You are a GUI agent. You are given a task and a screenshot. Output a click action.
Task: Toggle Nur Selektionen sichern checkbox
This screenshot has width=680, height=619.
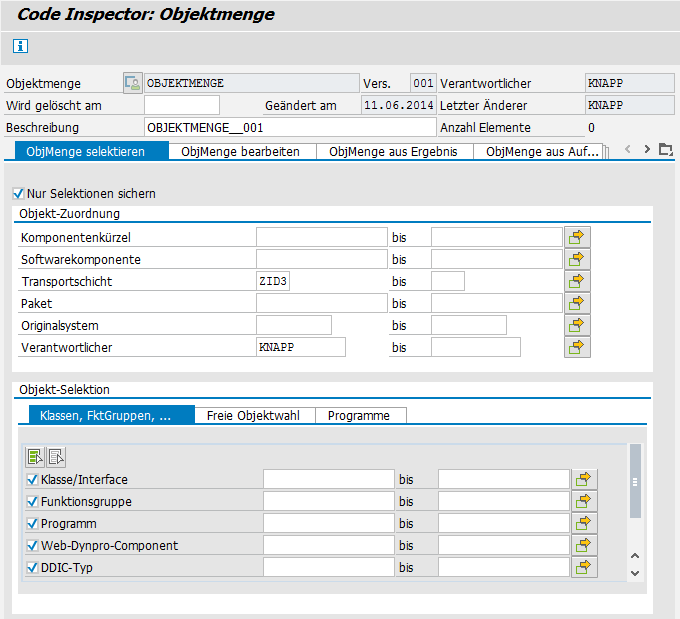[x=18, y=193]
